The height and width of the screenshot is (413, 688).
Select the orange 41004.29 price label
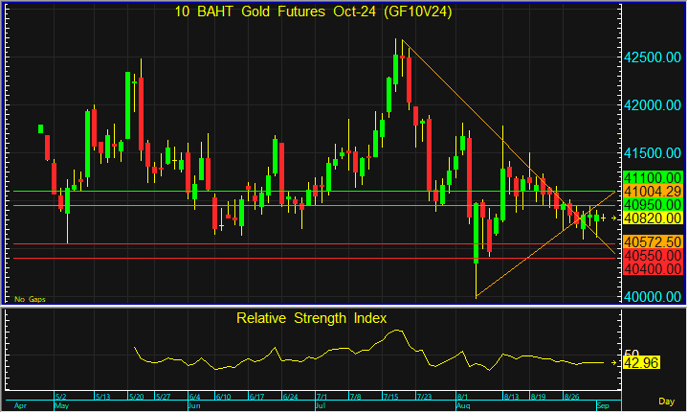pos(651,190)
